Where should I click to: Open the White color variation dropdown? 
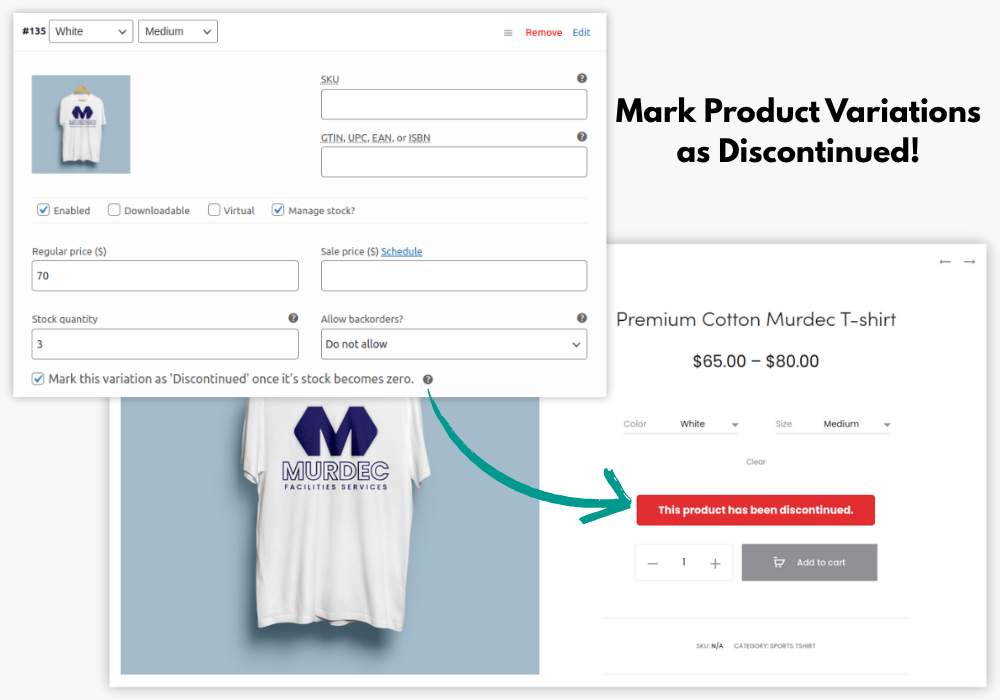tap(91, 31)
